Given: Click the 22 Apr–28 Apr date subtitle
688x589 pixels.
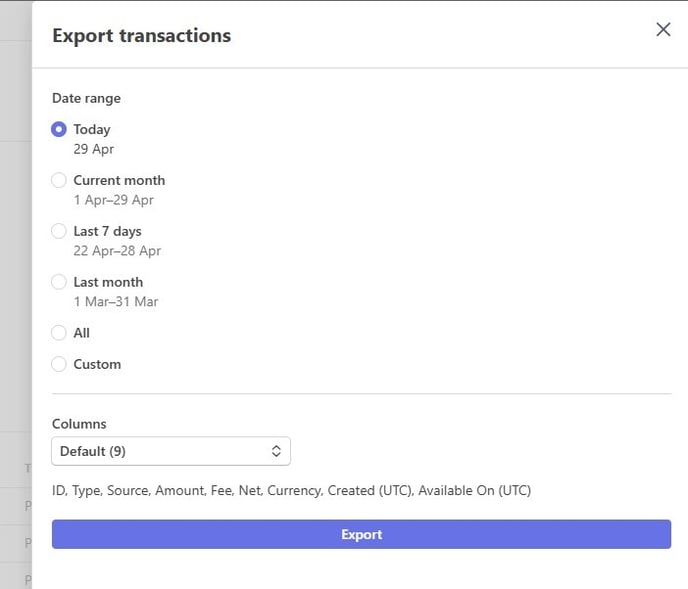Looking at the screenshot, I should (117, 251).
